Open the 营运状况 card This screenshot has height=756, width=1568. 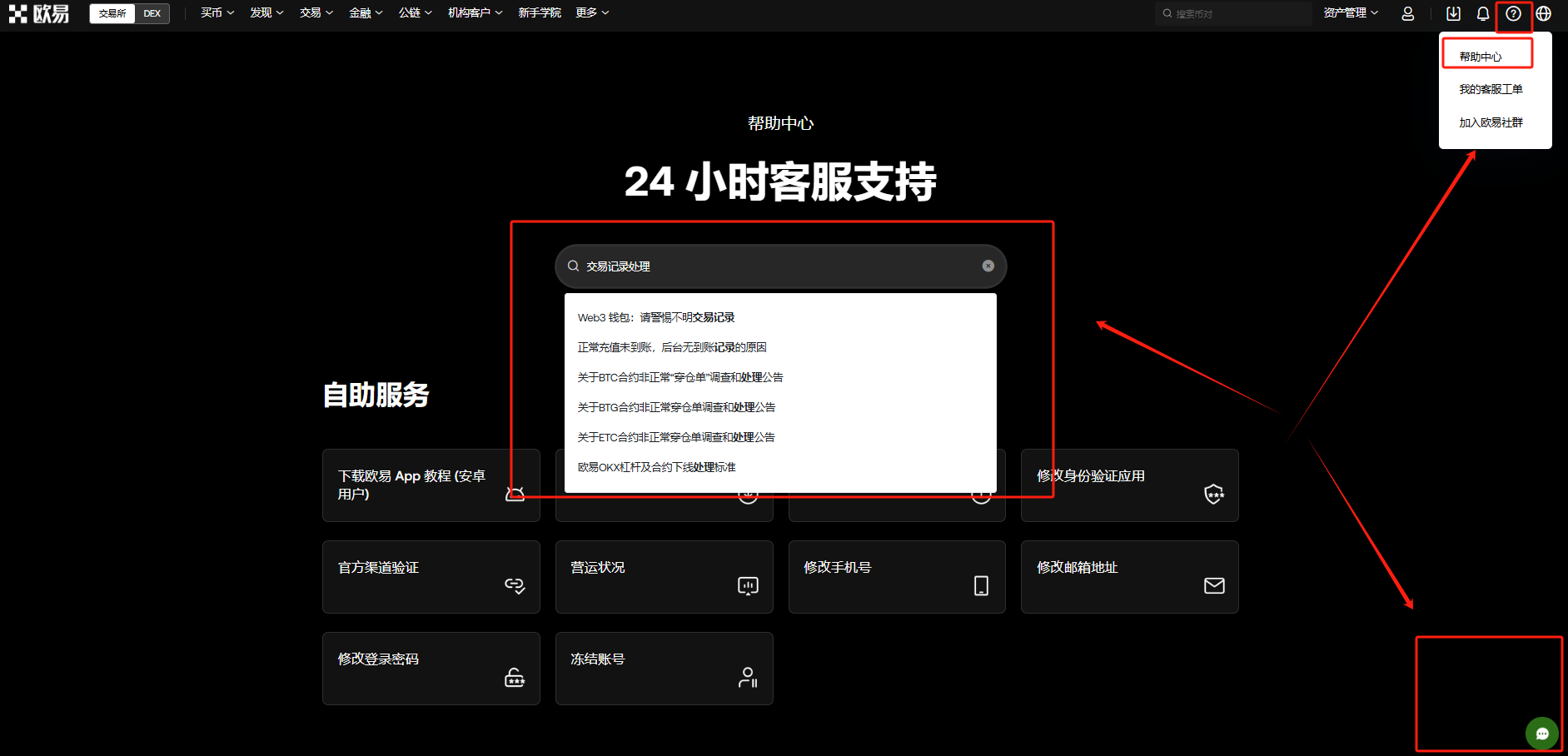click(664, 577)
